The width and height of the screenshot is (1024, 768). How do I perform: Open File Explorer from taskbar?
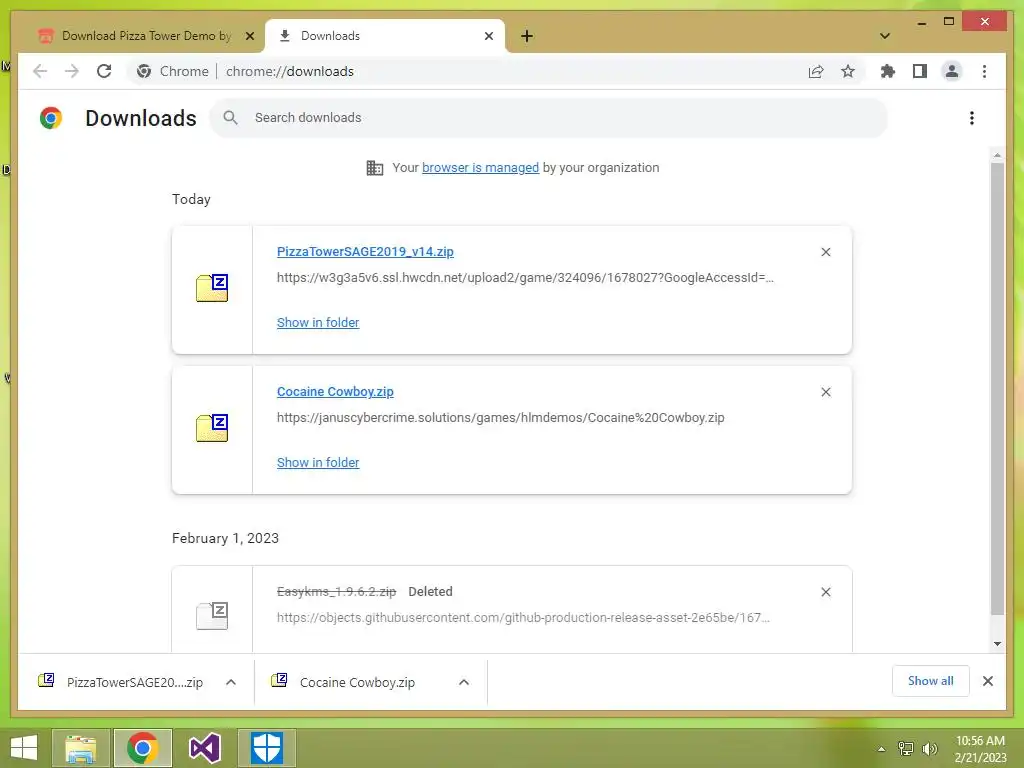(81, 748)
